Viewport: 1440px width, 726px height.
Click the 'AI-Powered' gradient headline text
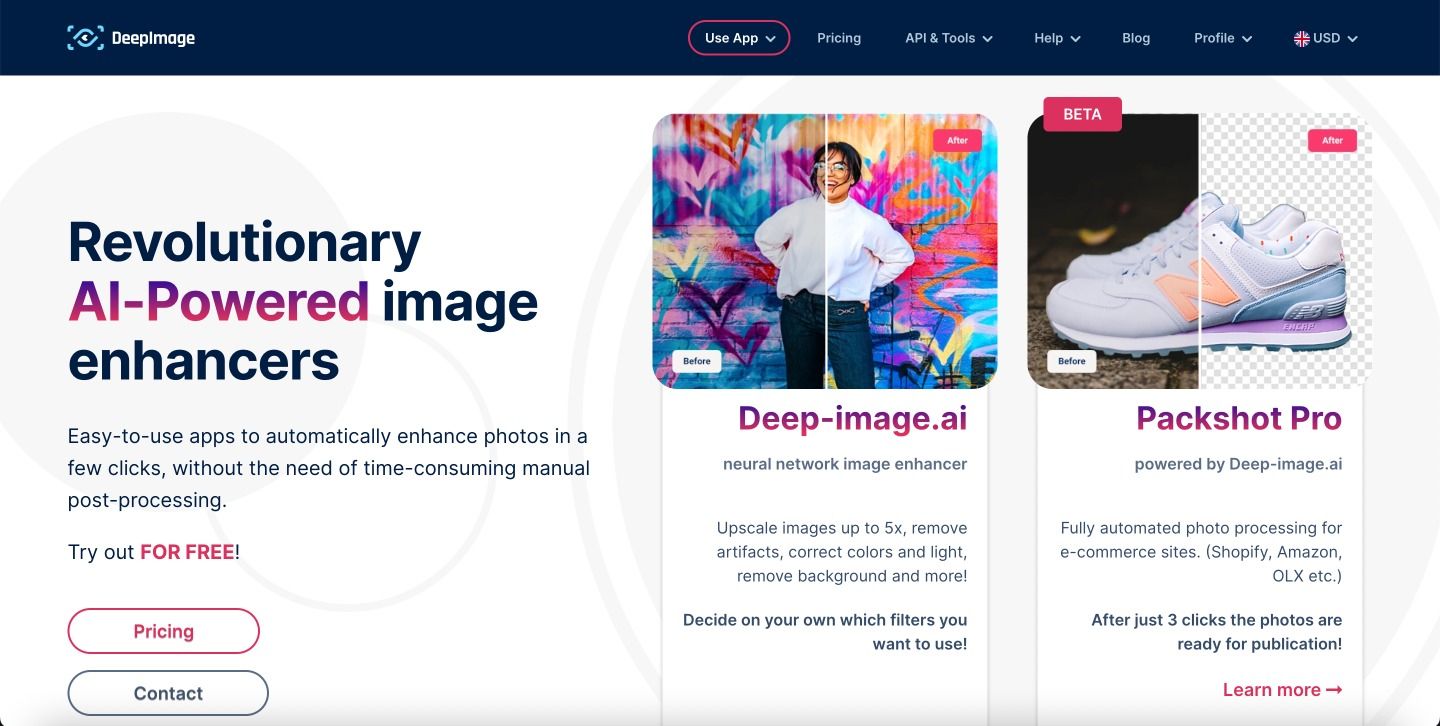pos(219,301)
